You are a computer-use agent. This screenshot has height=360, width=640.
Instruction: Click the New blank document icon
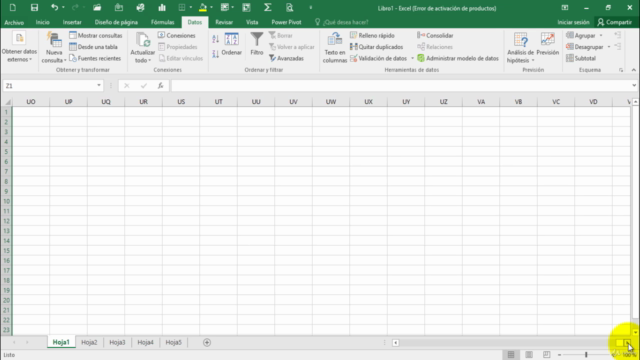13,7
